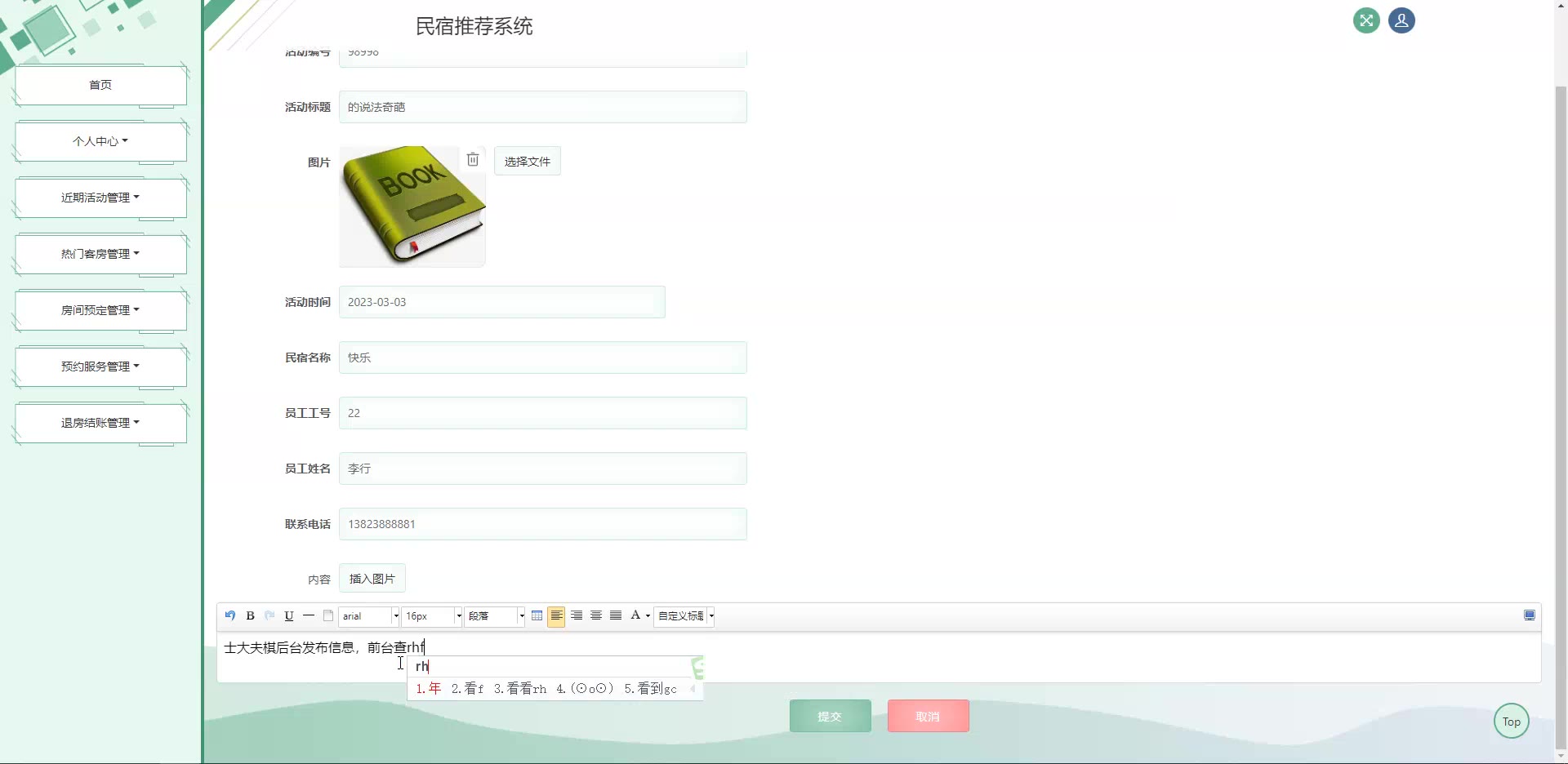The height and width of the screenshot is (764, 1568).
Task: Expand the 个人中心 menu
Action: (100, 141)
